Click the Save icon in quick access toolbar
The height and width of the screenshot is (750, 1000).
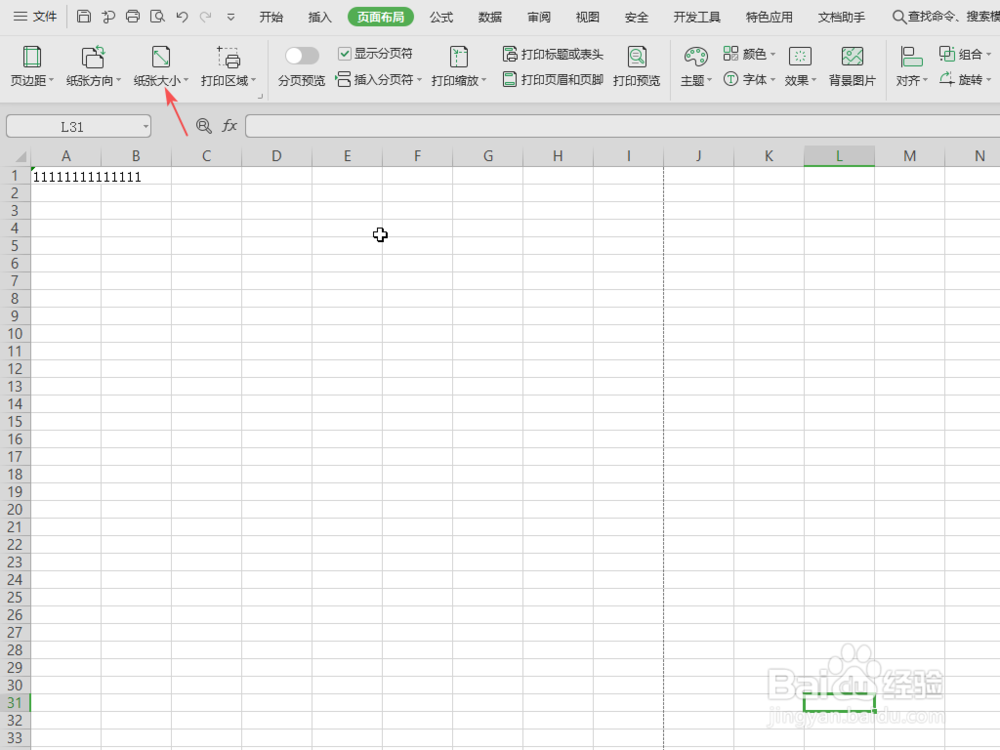(x=84, y=17)
